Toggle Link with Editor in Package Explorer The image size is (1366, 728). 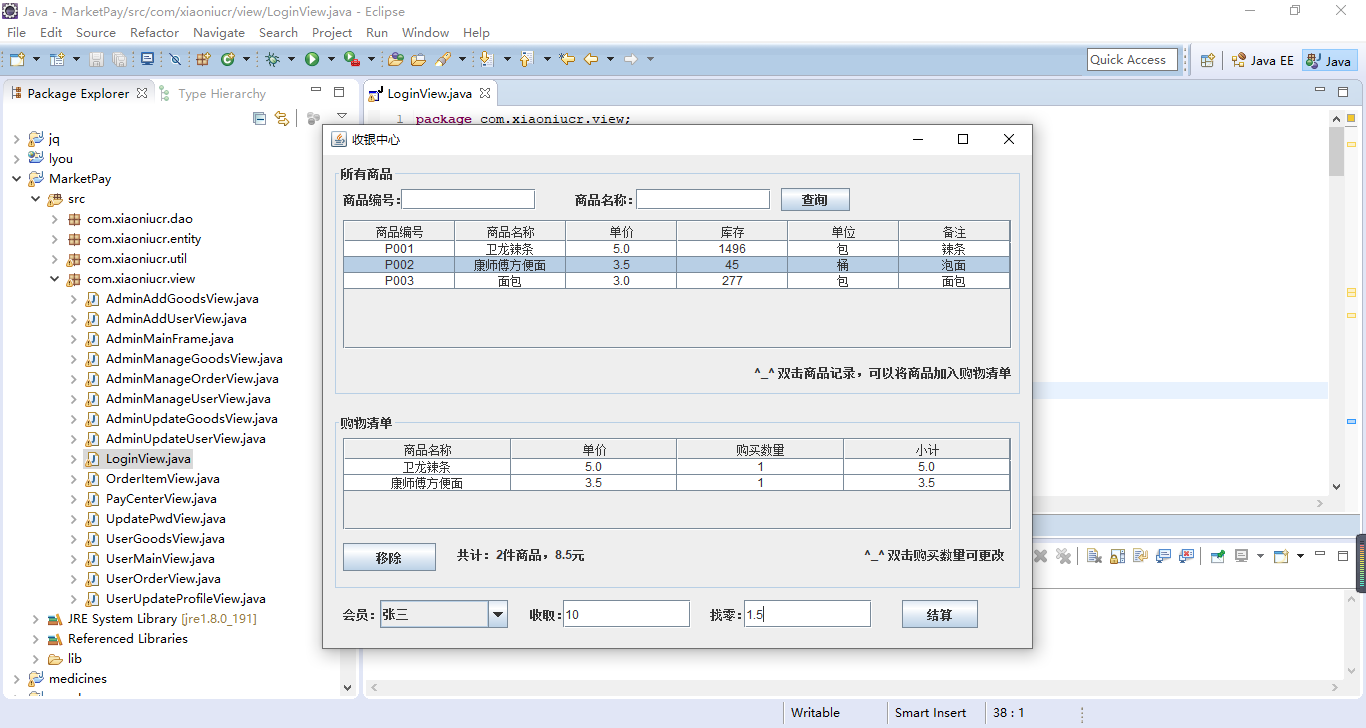282,118
